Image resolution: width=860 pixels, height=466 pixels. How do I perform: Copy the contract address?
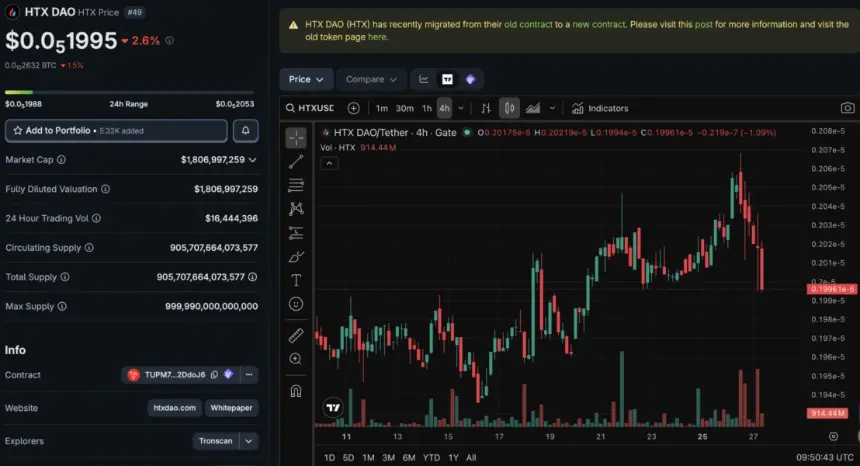pyautogui.click(x=214, y=375)
